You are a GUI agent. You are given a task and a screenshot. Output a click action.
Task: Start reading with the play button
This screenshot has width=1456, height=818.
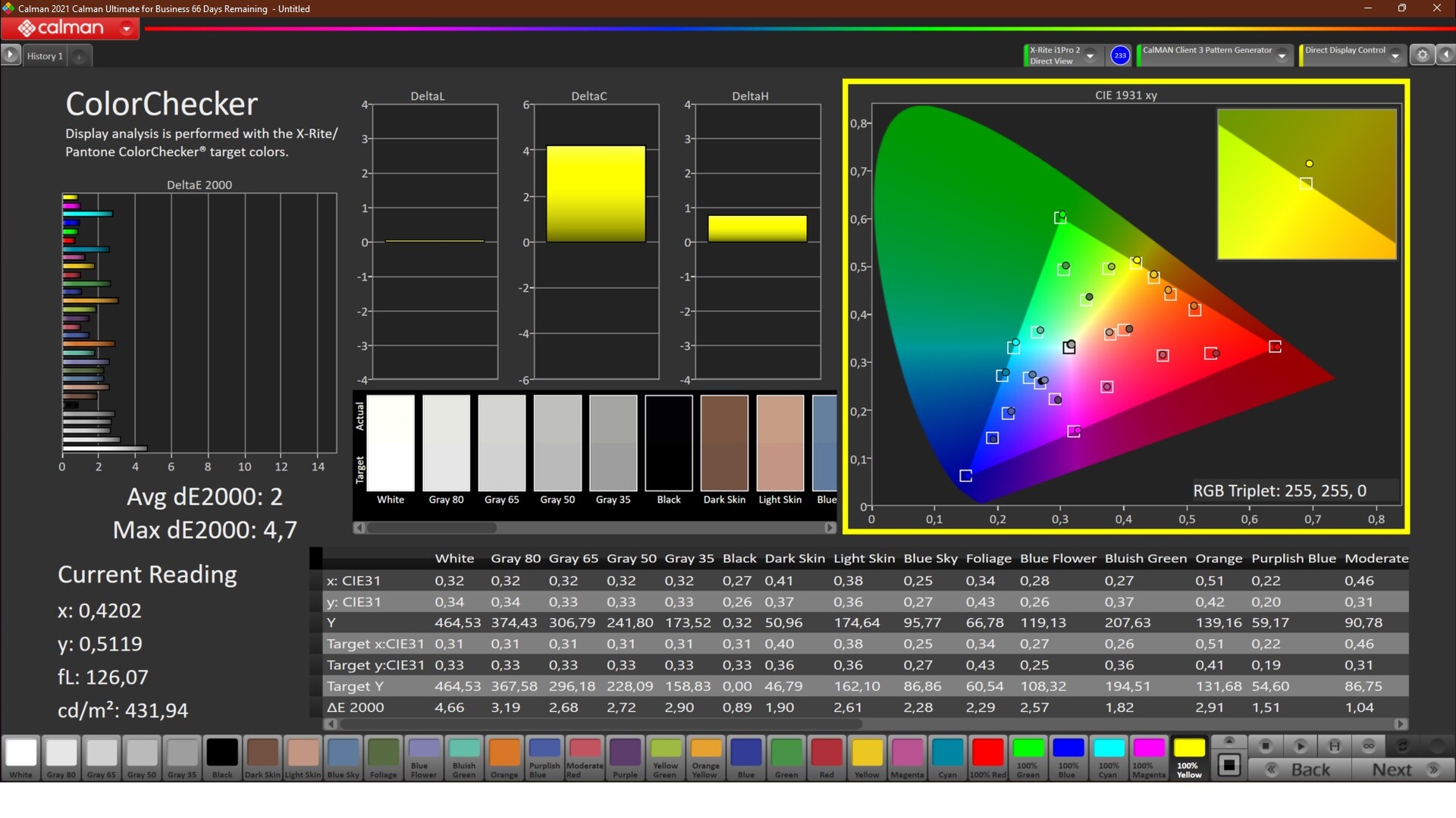click(x=1300, y=746)
